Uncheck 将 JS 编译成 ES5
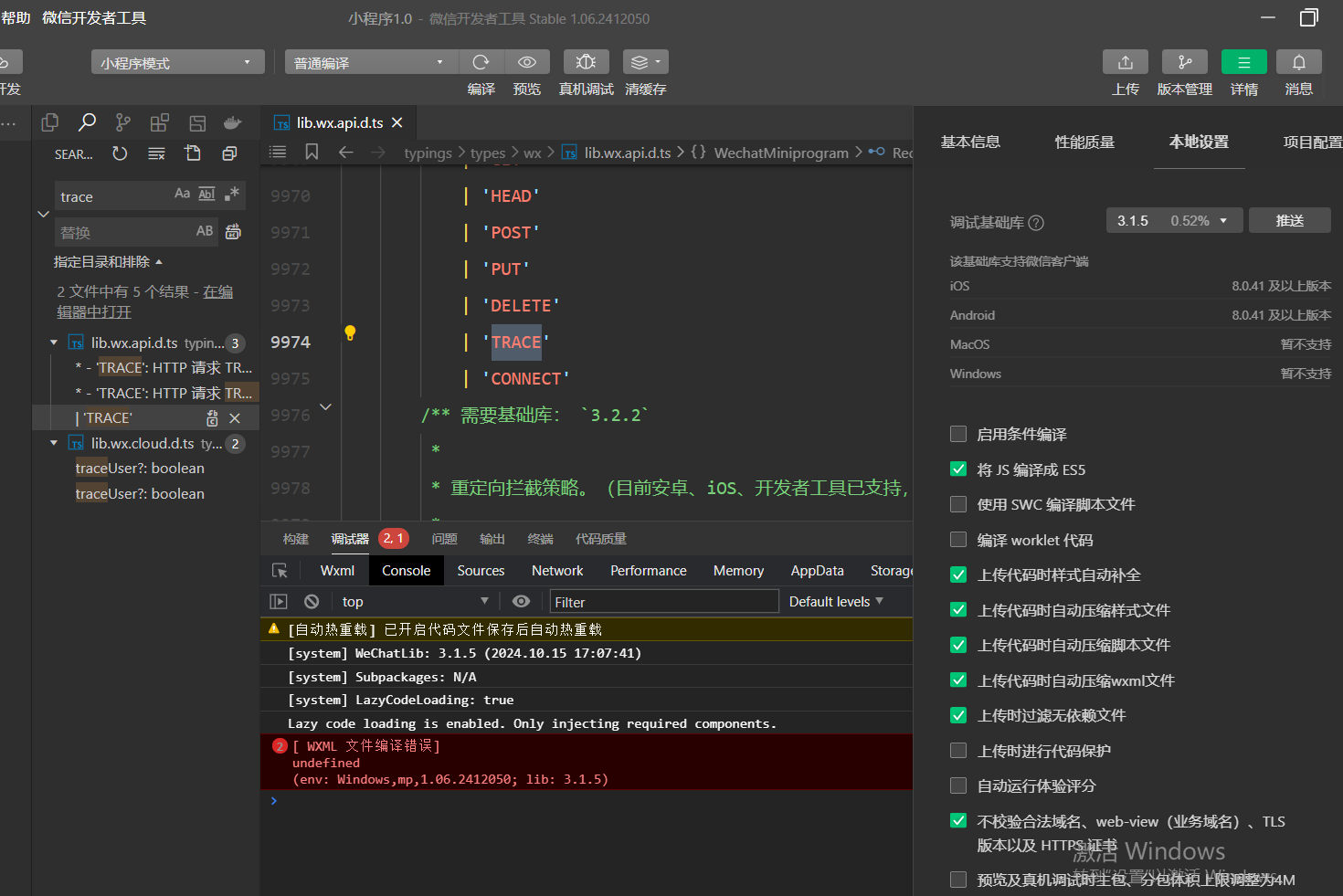 click(x=958, y=469)
